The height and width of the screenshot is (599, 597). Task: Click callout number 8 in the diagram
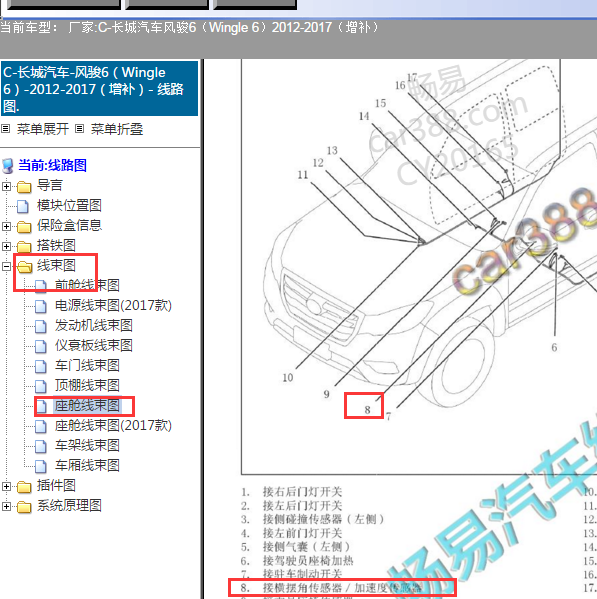(x=367, y=410)
